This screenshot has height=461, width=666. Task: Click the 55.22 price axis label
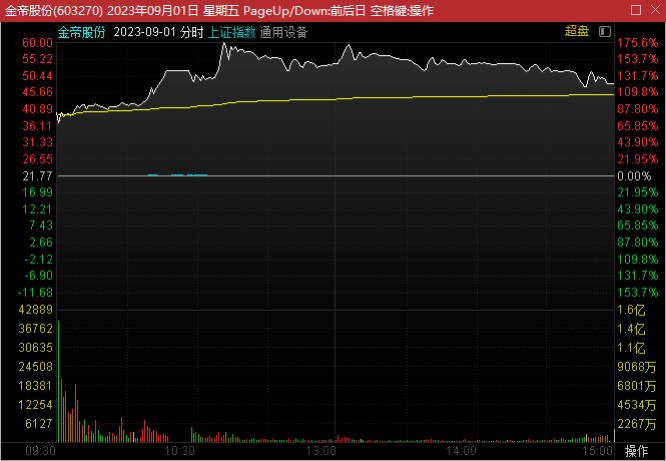(x=37, y=59)
